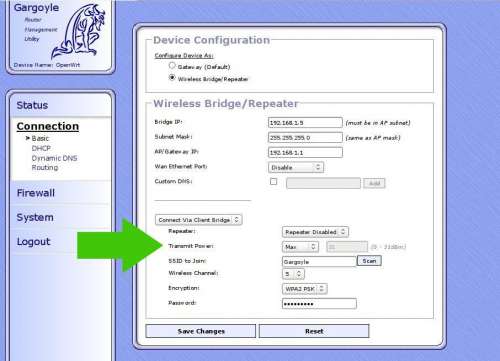Click the AP/Gateway IP input field
Screen dimensions: 500x361
click(x=305, y=152)
